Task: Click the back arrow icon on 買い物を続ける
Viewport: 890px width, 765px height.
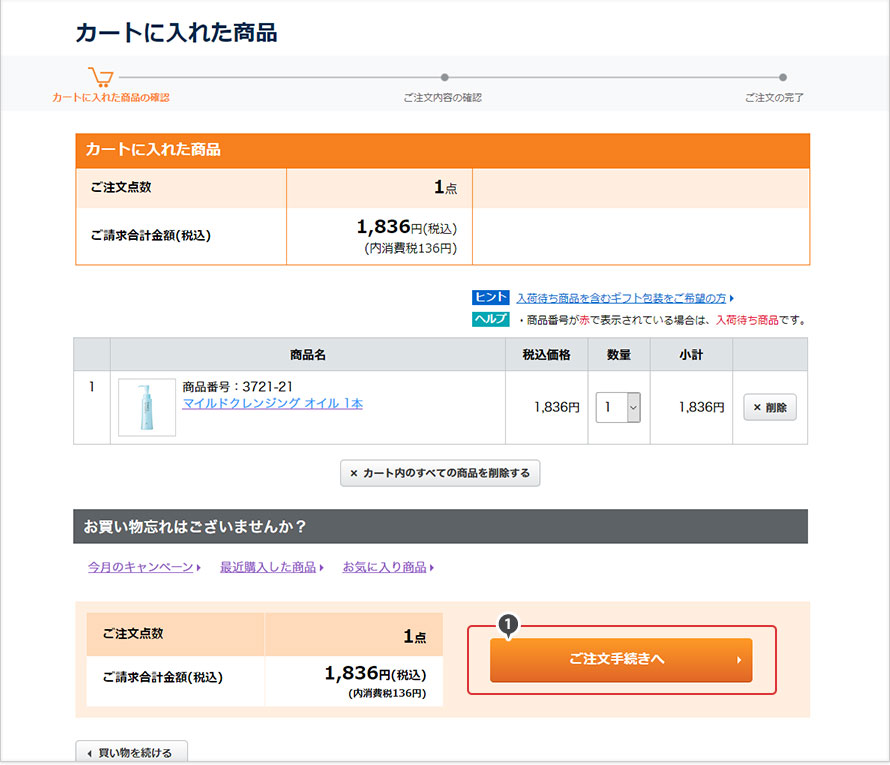Action: coord(91,751)
